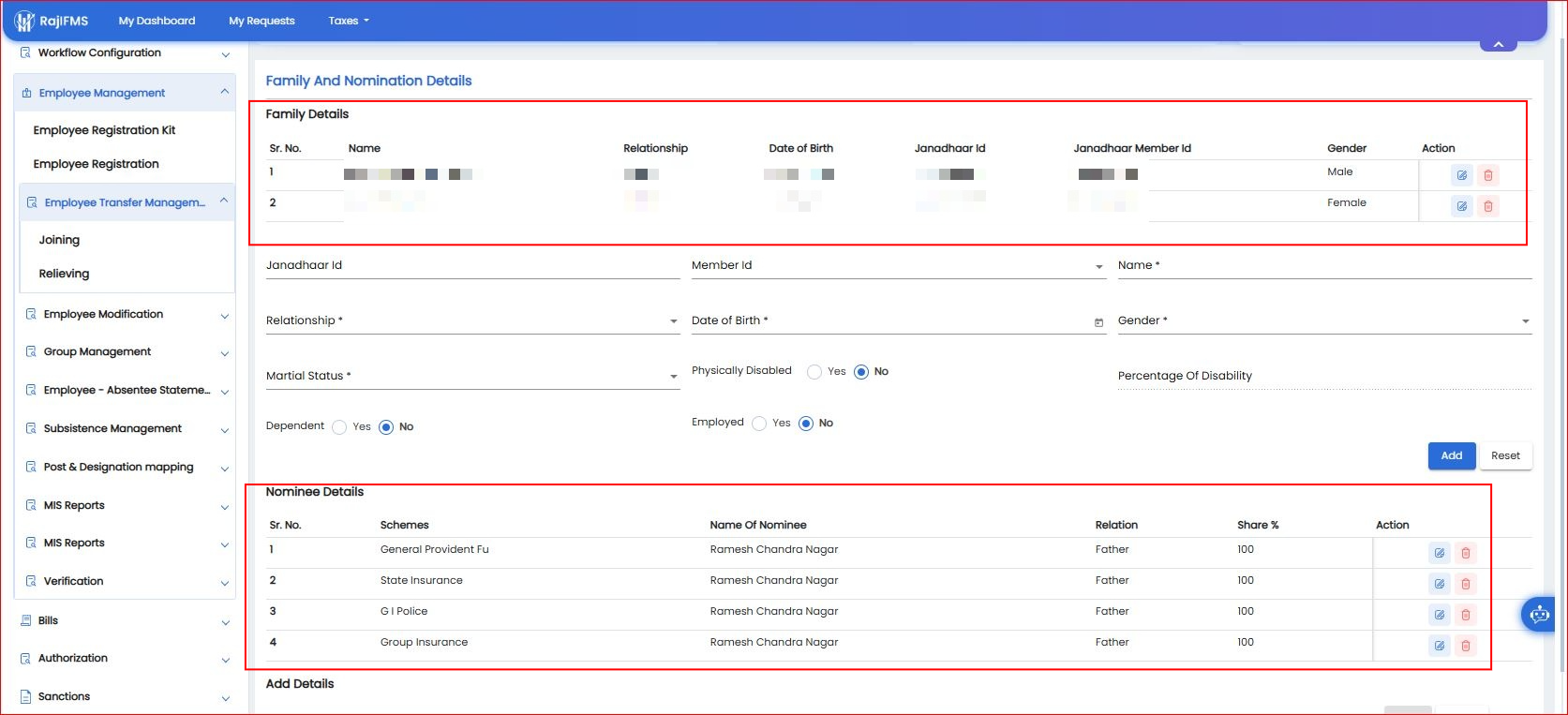The image size is (1568, 715).
Task: Open the chatbot assistant icon
Action: click(1539, 615)
